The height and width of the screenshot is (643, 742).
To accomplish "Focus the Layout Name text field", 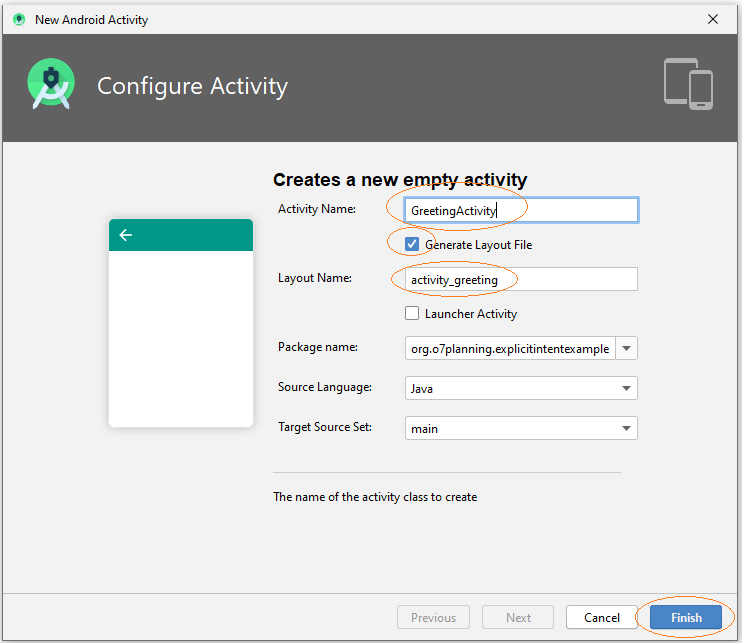I will coord(521,279).
